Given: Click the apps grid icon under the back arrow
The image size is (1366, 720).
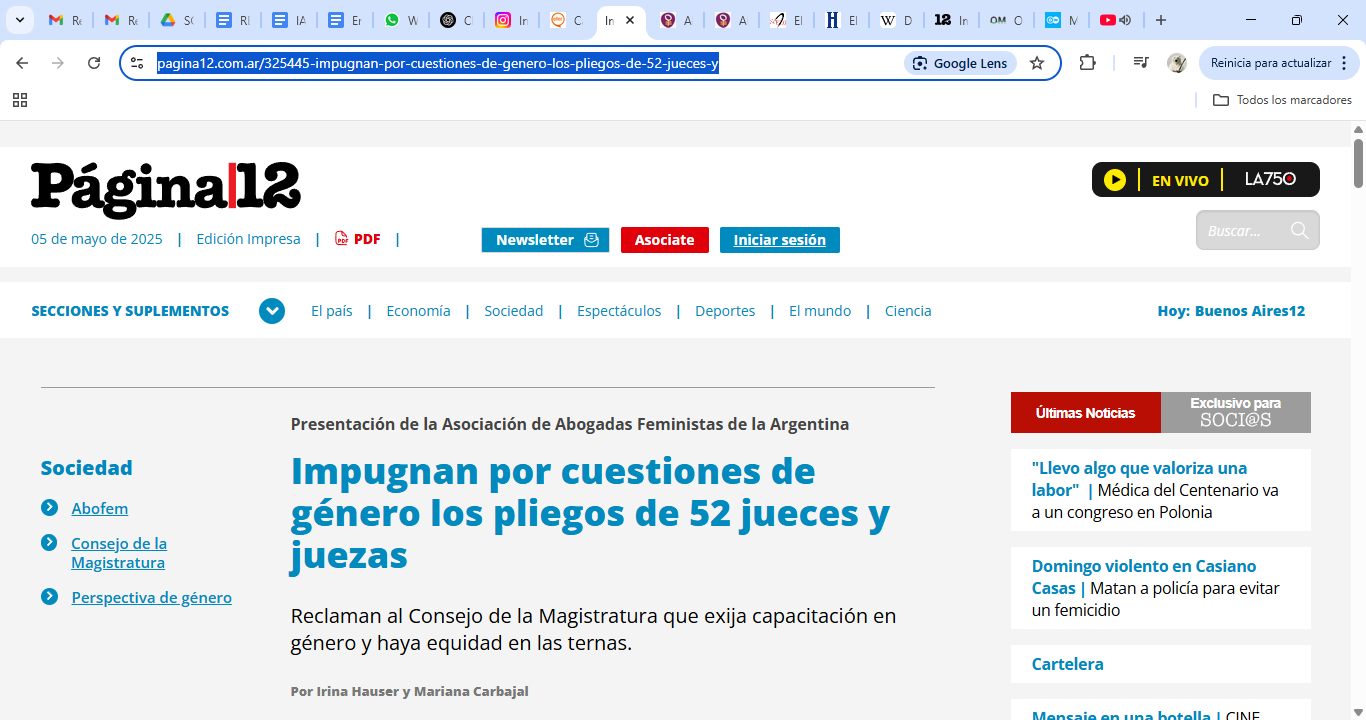Looking at the screenshot, I should (x=20, y=100).
